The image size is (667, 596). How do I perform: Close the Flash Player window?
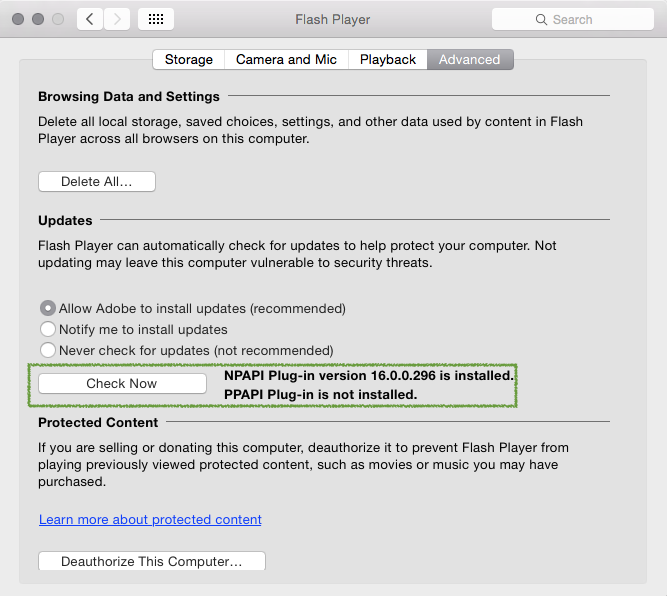(x=17, y=19)
